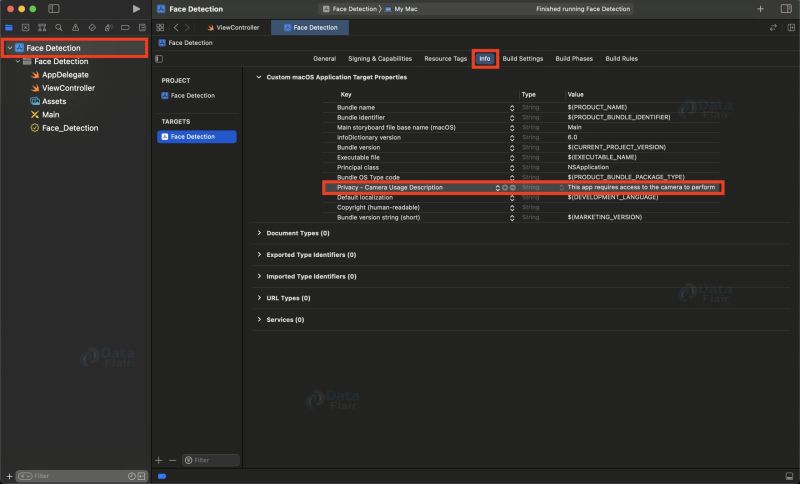Click the remove target minus button

(x=172, y=460)
